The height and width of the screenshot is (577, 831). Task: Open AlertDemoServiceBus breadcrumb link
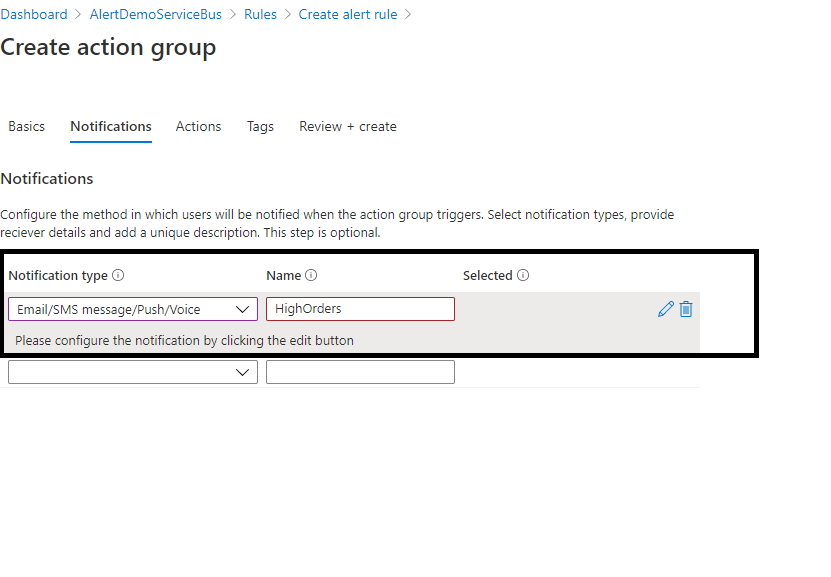tap(156, 14)
